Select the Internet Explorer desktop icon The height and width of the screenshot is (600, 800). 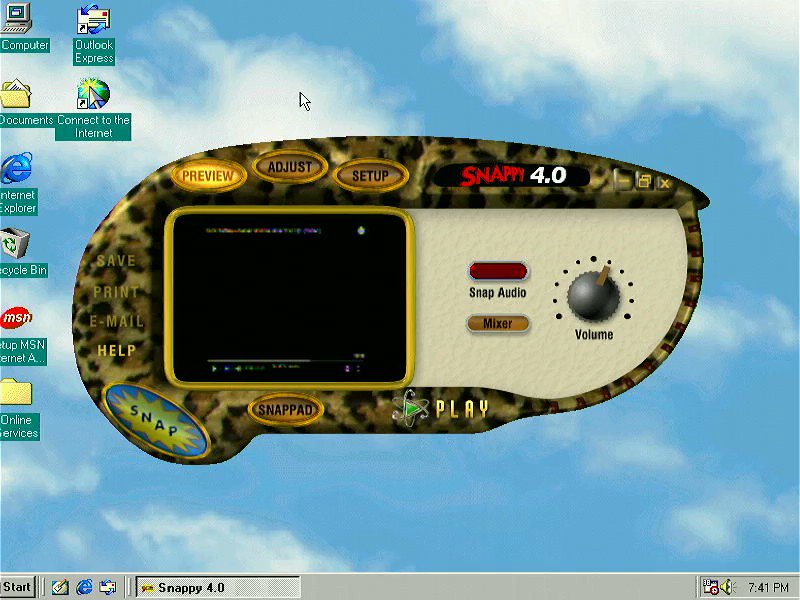[18, 183]
